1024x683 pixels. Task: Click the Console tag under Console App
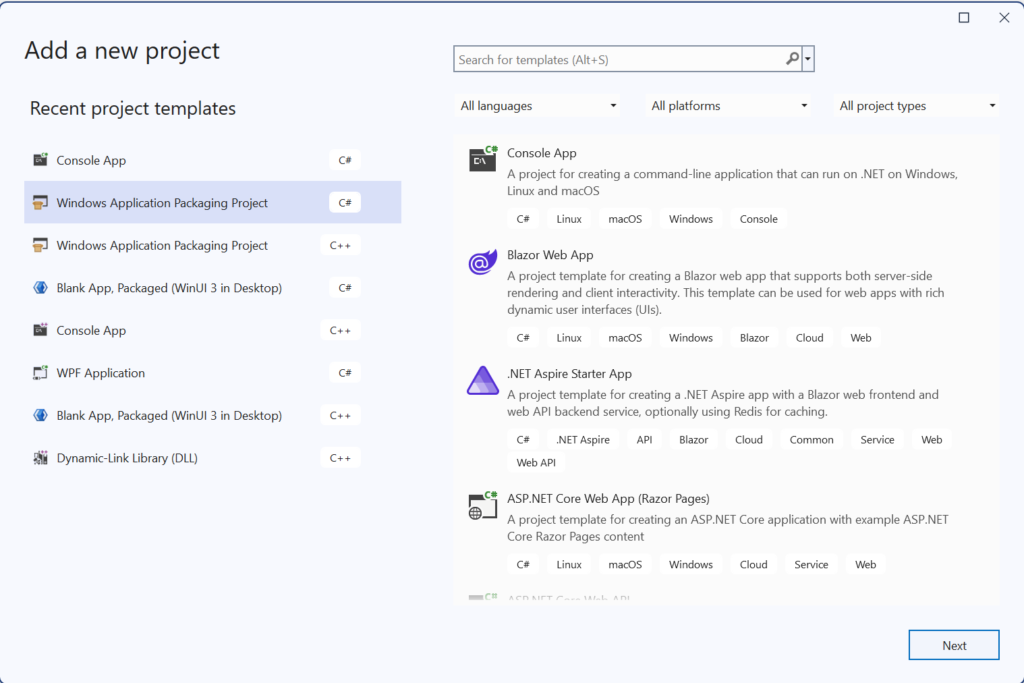pyautogui.click(x=758, y=219)
